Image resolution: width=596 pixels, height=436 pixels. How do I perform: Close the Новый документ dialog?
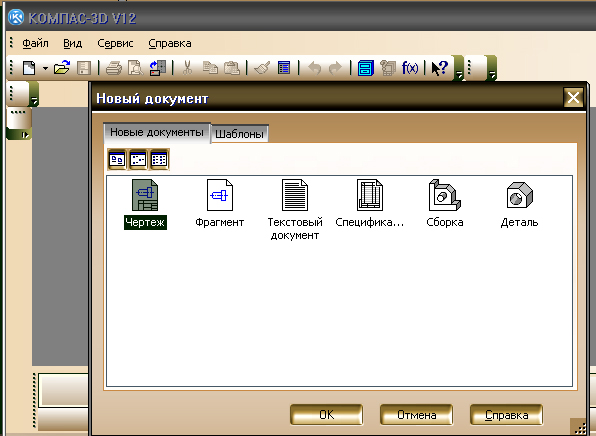pos(573,98)
